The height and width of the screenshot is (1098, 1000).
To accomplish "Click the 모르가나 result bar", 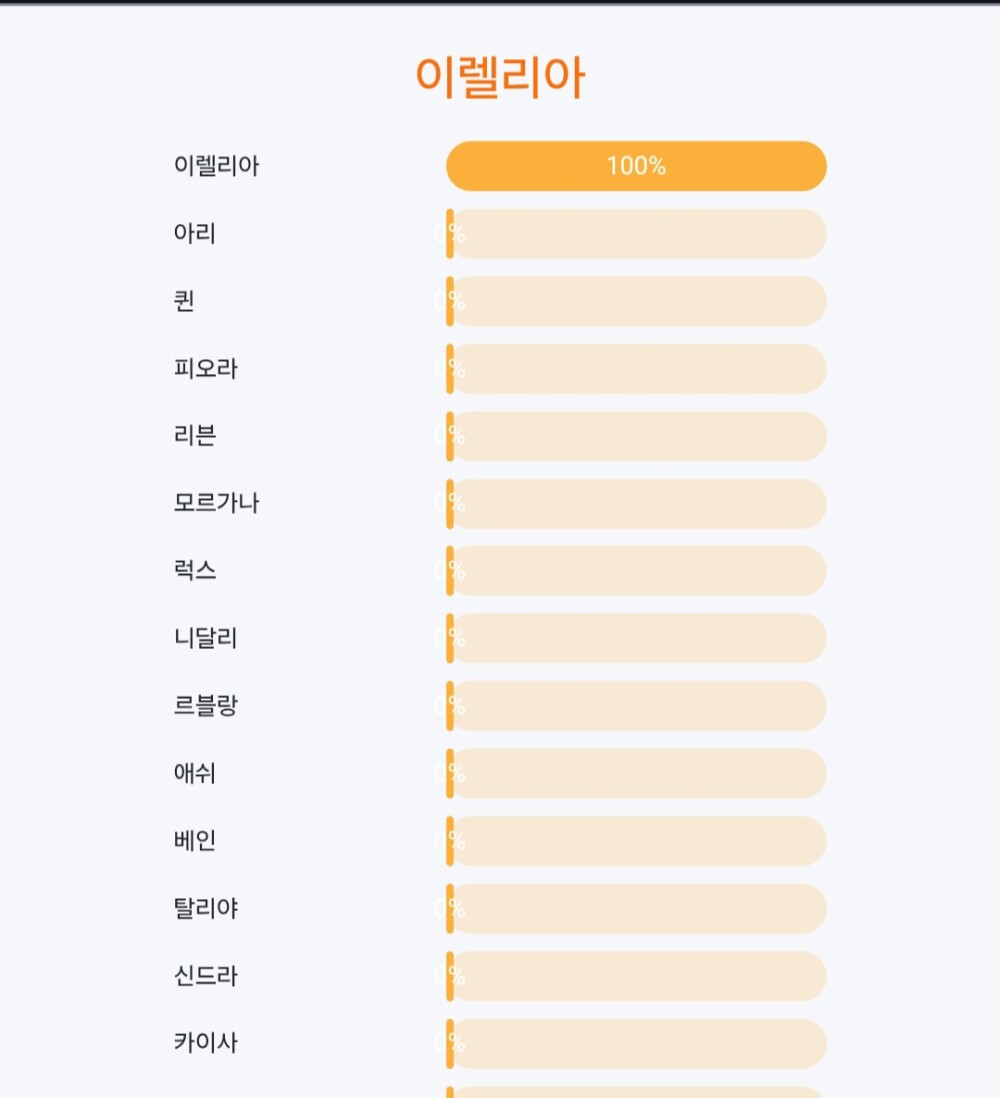I will 636,504.
